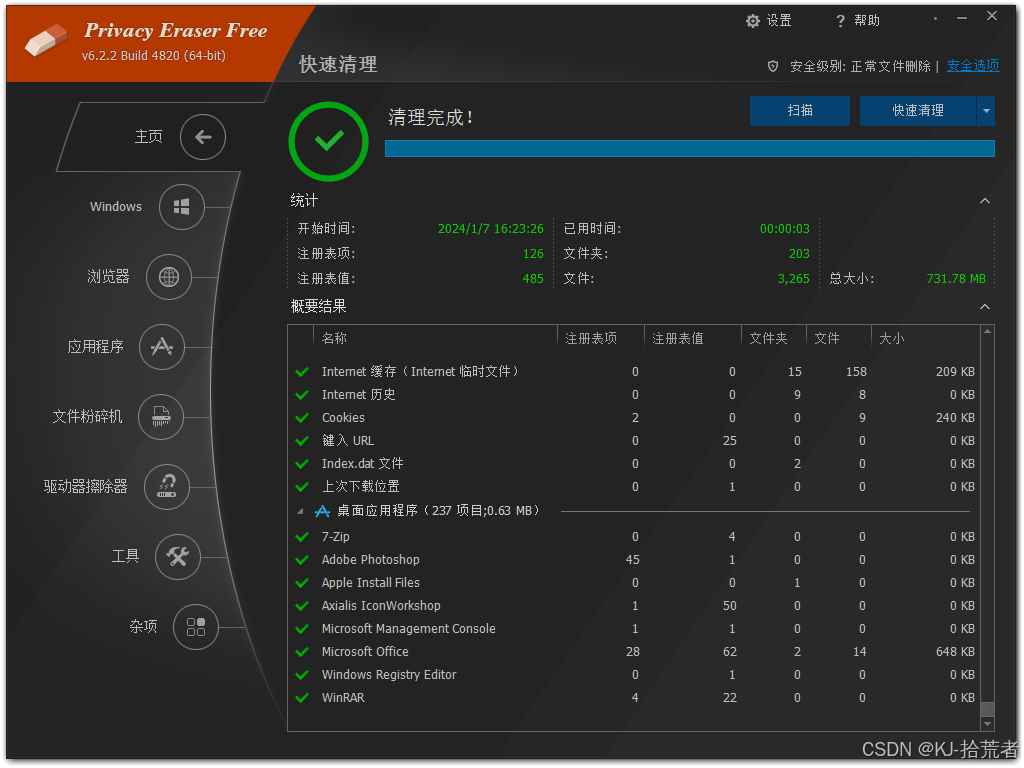Click the 桌面应用程序 group icon
Screen dimensions: 1024x768
[323, 511]
